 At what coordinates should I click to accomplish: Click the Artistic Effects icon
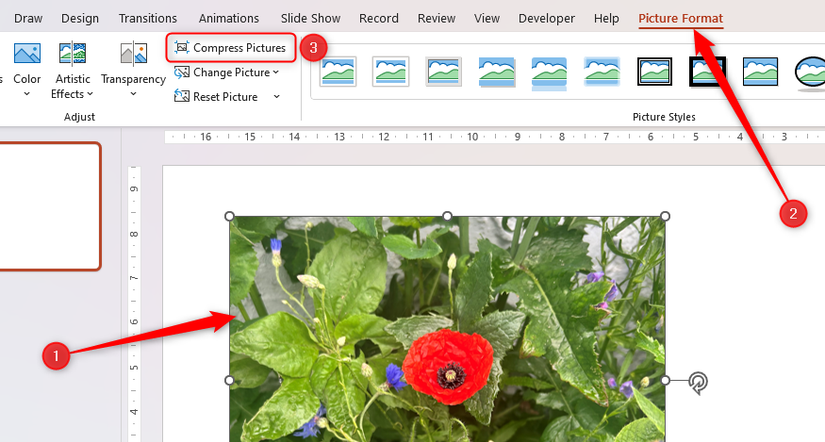73,54
